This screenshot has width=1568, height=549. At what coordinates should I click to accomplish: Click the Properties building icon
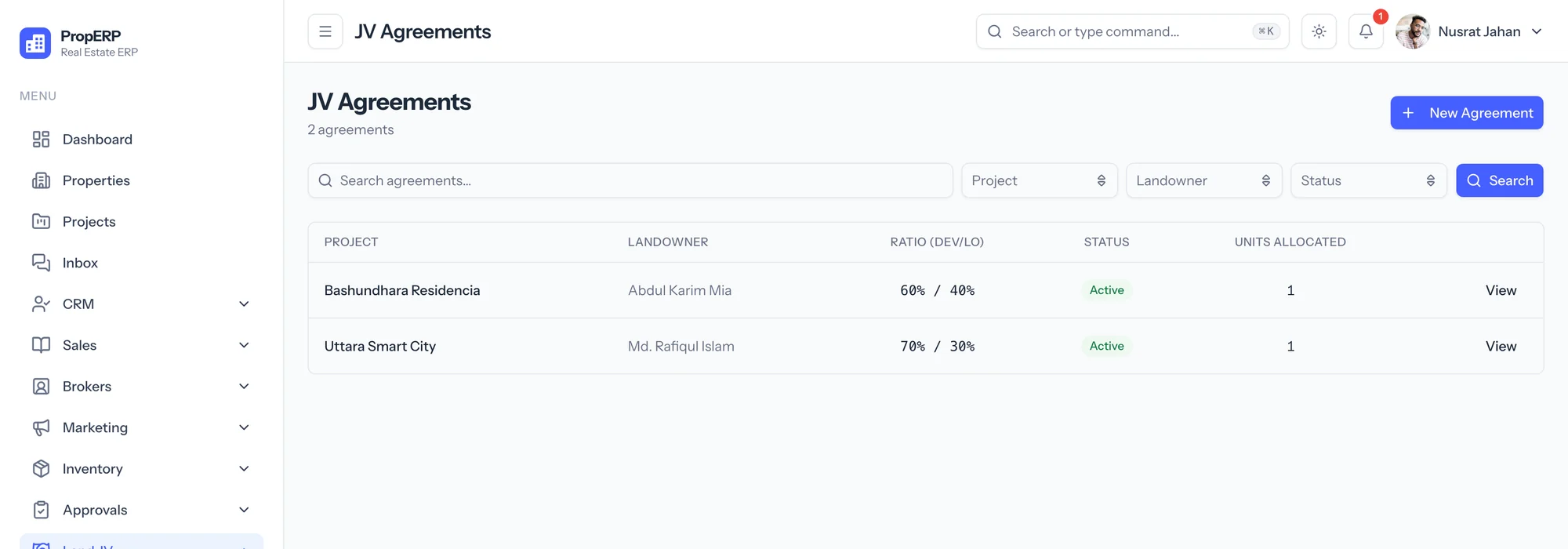(41, 180)
